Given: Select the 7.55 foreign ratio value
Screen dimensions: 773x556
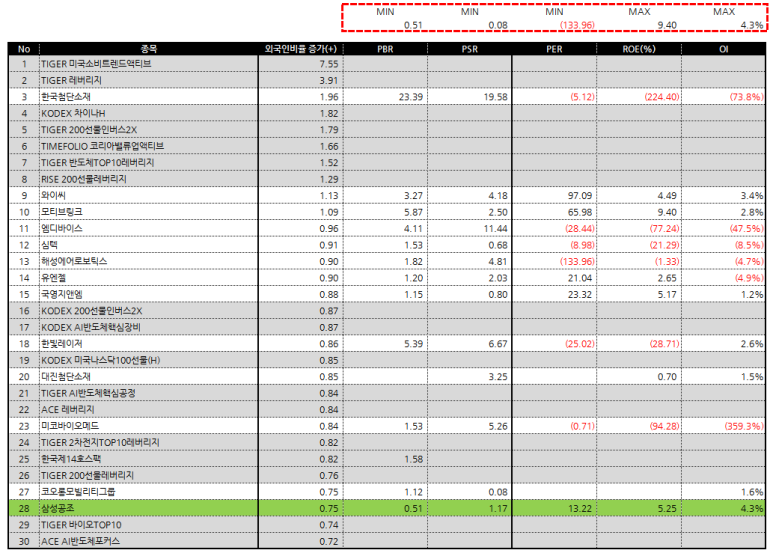Looking at the screenshot, I should (x=329, y=64).
